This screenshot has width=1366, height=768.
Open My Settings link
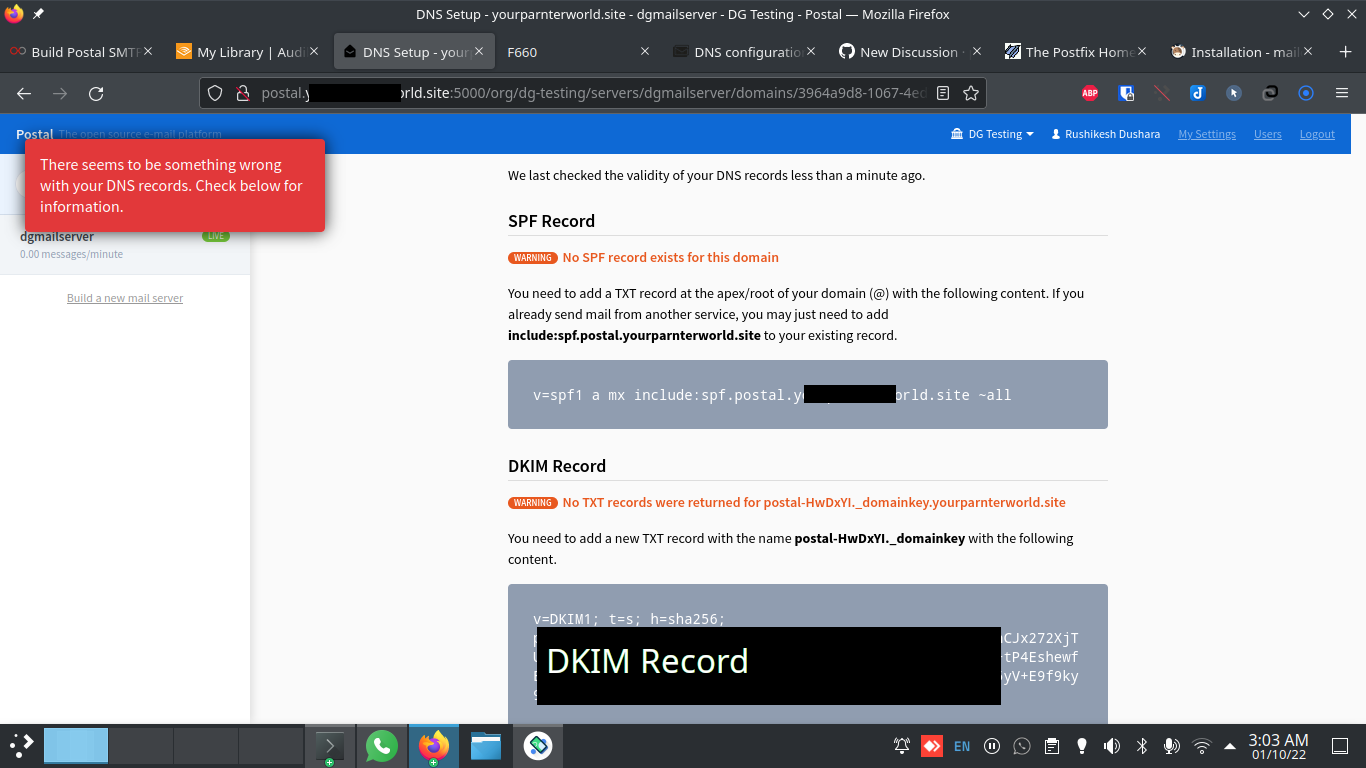pos(1207,134)
